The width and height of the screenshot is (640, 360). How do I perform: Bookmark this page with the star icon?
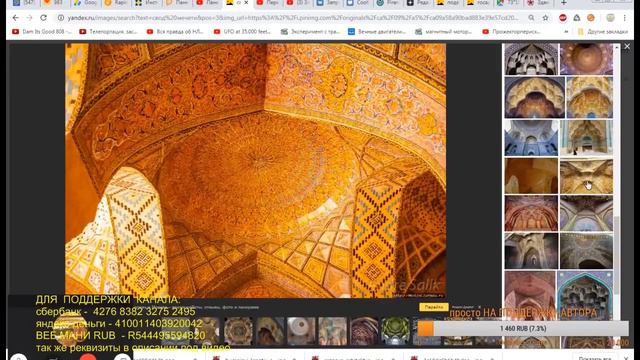click(x=545, y=18)
